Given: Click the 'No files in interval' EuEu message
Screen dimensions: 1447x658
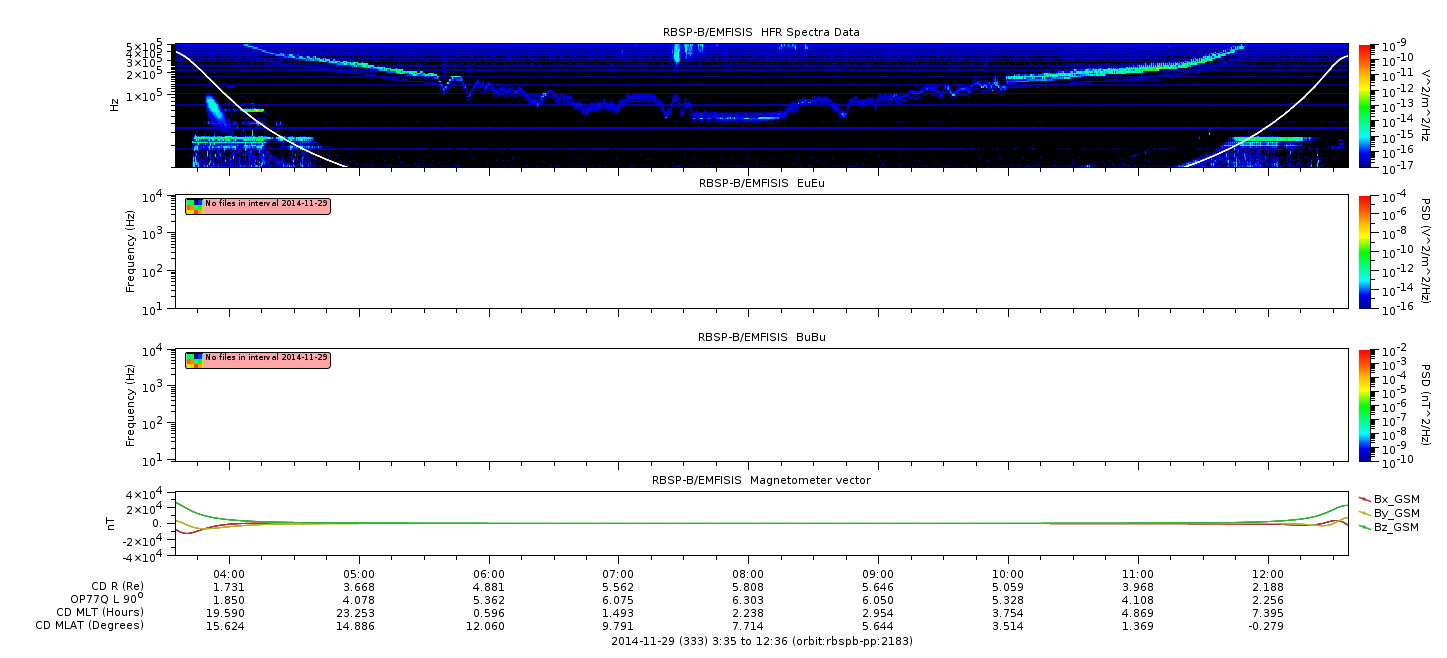Looking at the screenshot, I should coord(266,204).
